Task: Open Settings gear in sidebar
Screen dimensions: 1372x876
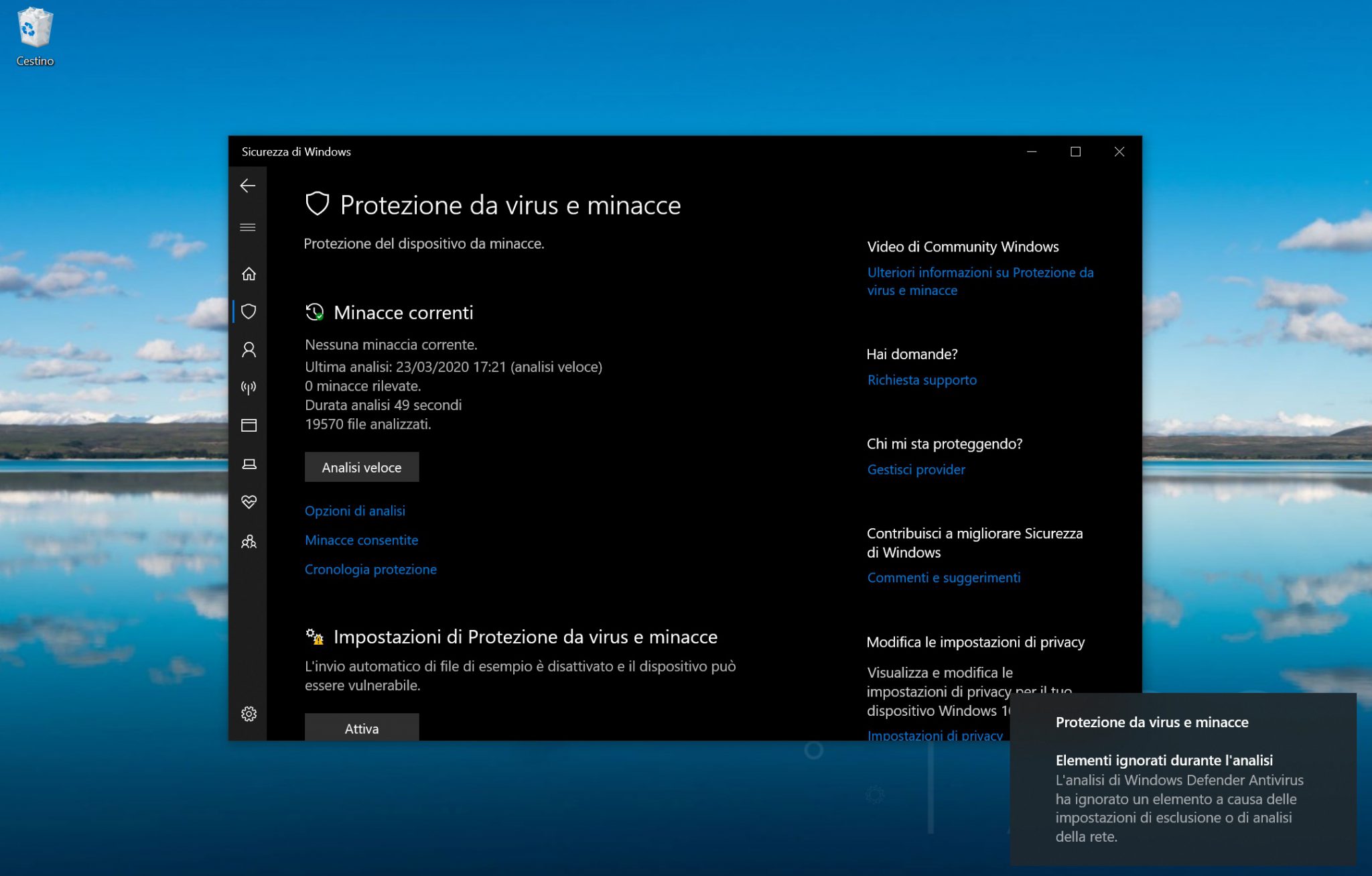Action: tap(249, 714)
